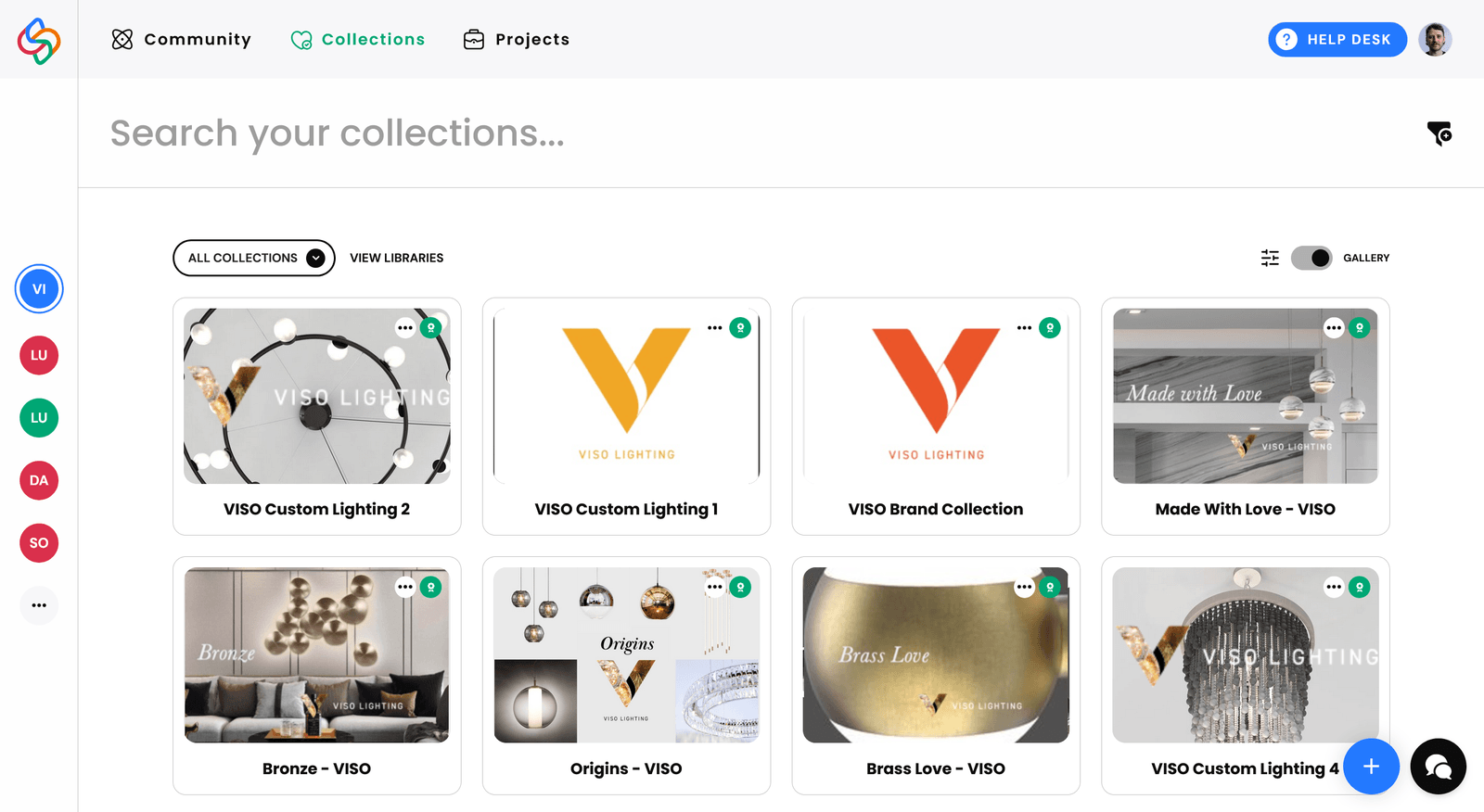This screenshot has height=812, width=1484.
Task: Click the app logo in the top-left corner
Action: [38, 39]
